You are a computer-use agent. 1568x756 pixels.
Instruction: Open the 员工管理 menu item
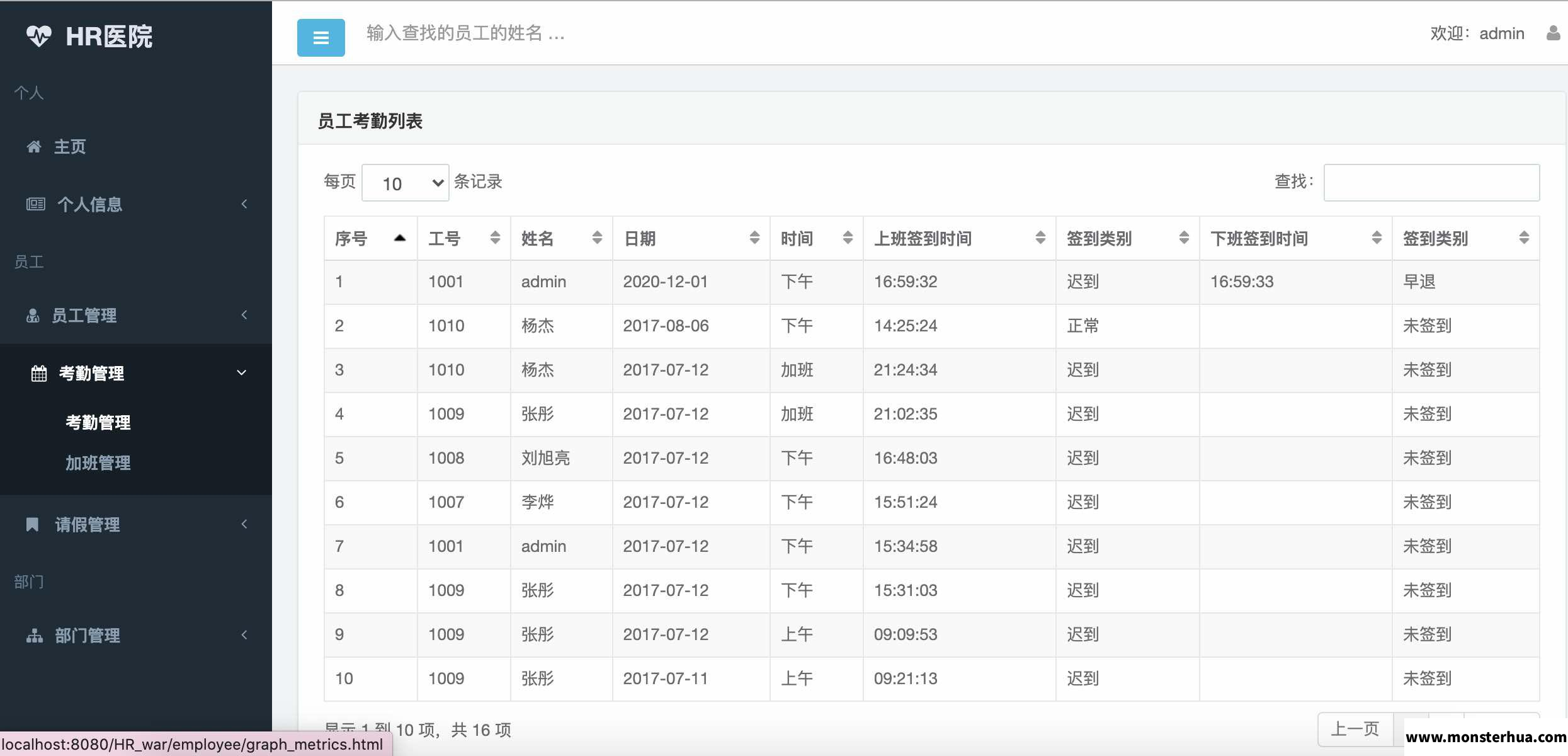click(136, 316)
